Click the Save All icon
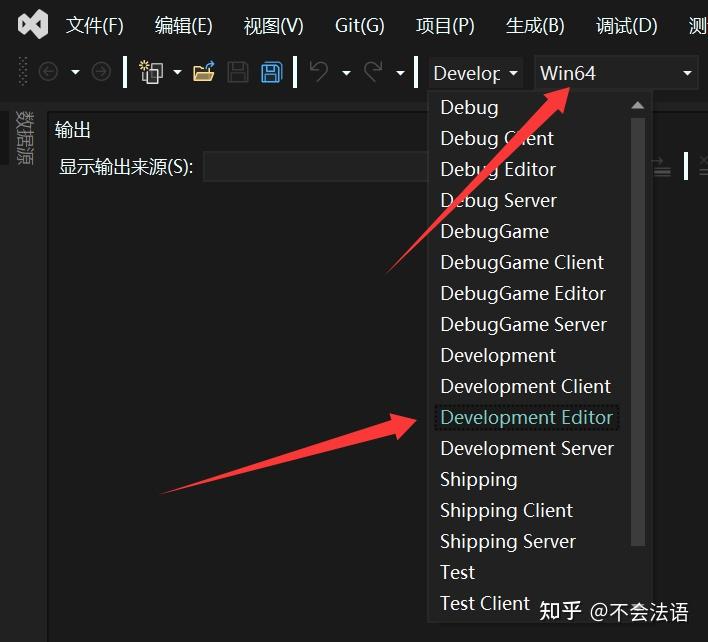 pos(272,72)
